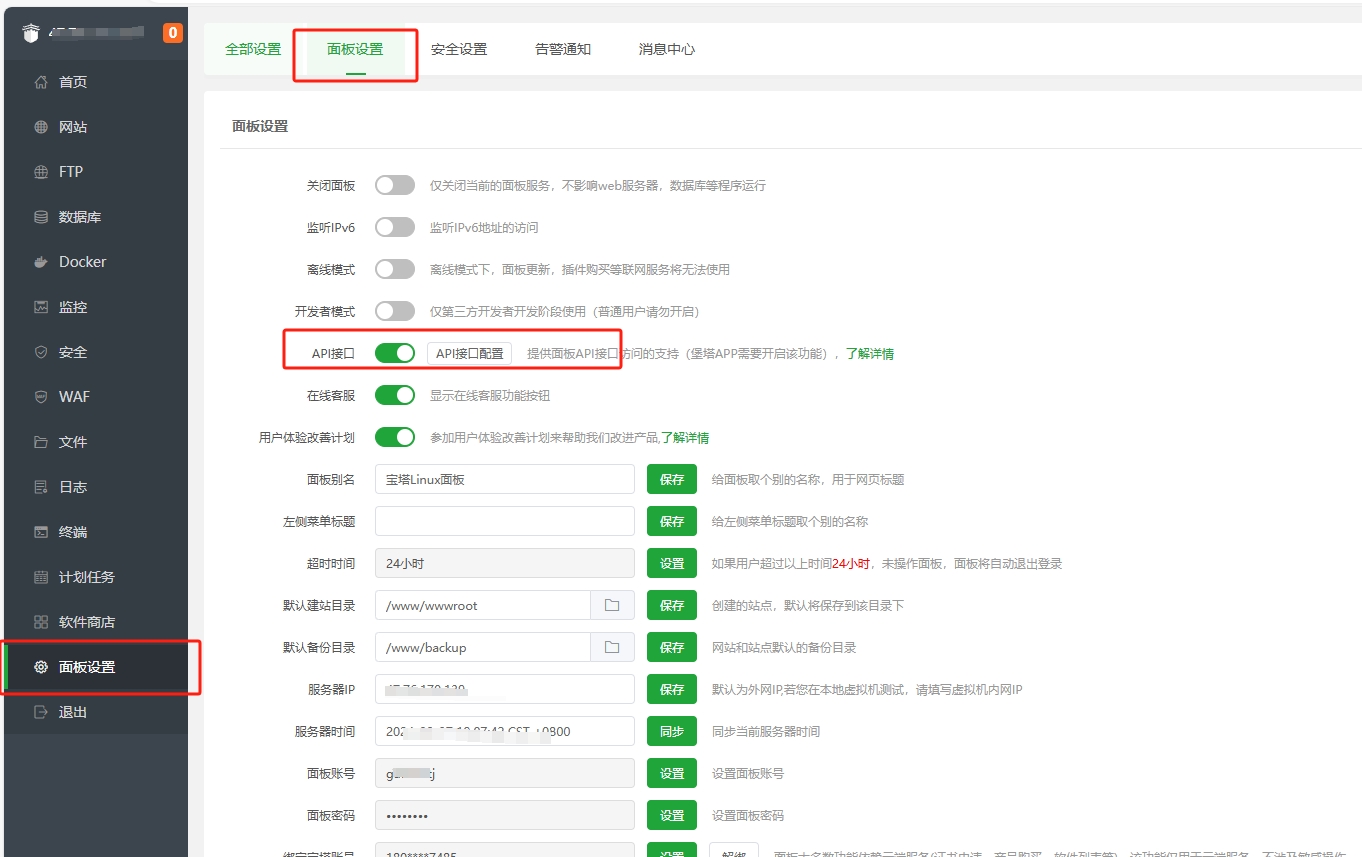Enable the 离线模式 switch
The image size is (1362, 857).
[x=395, y=269]
